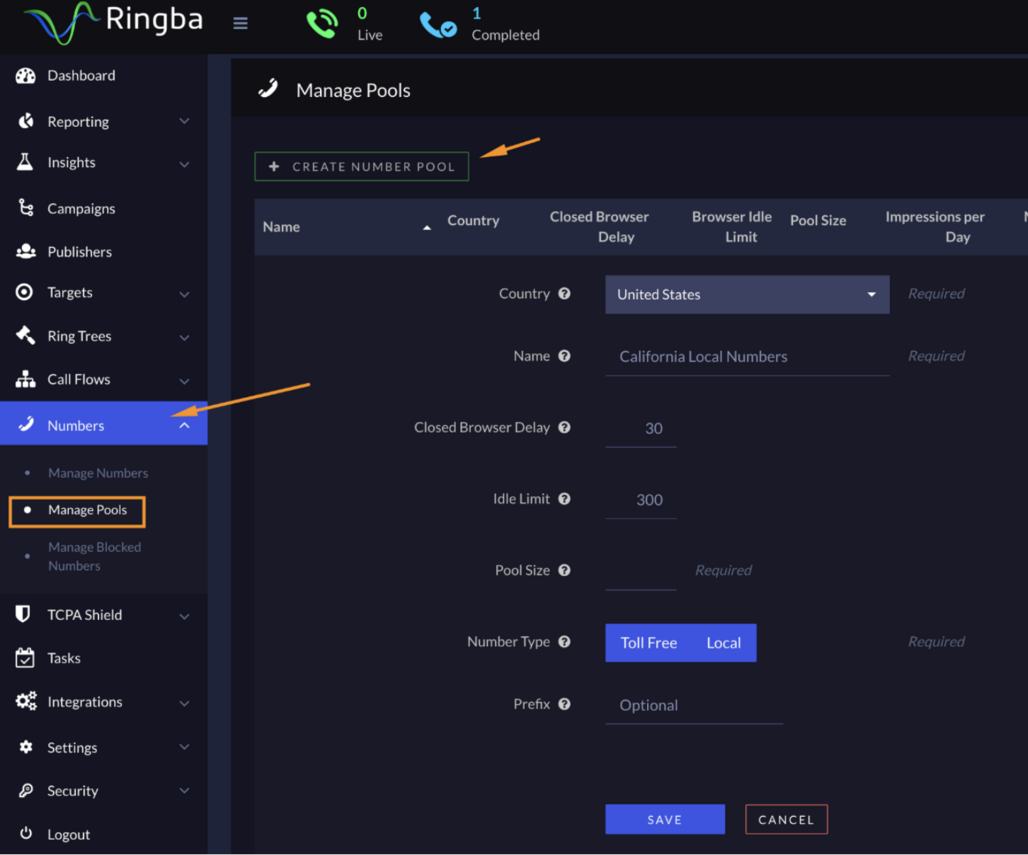
Task: Click the Prefix help icon
Action: click(x=564, y=704)
